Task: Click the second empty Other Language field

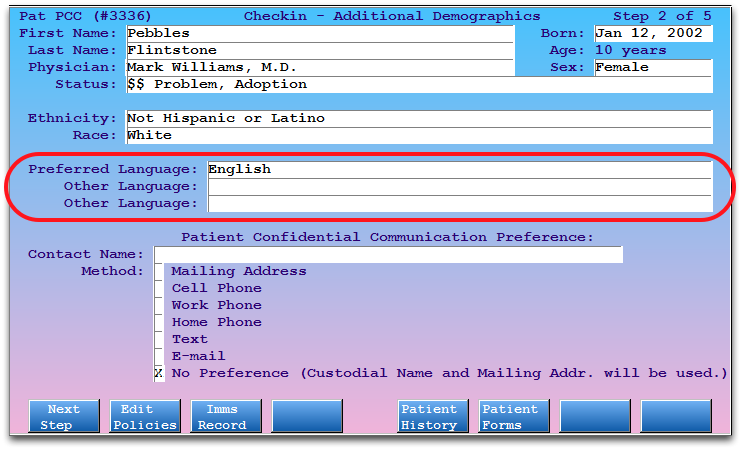Action: [460, 204]
